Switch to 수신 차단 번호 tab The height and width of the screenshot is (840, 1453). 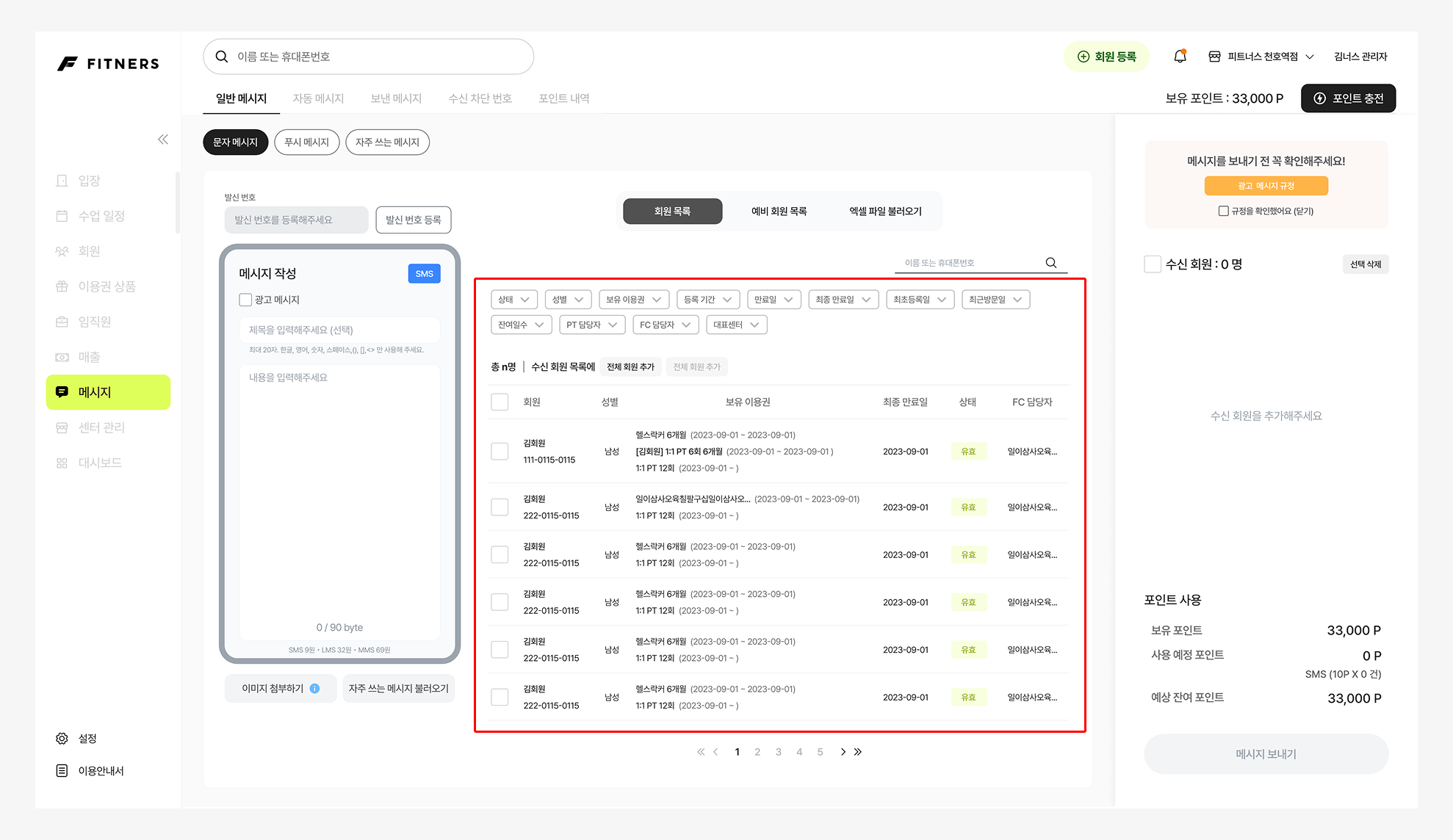point(480,98)
